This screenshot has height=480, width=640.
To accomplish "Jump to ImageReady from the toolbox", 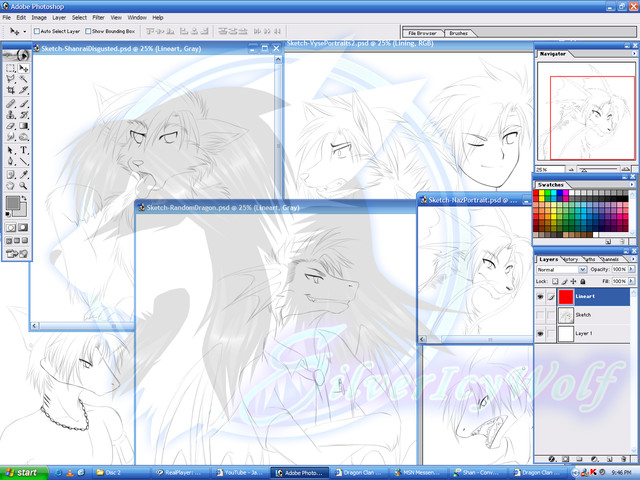I will [17, 254].
